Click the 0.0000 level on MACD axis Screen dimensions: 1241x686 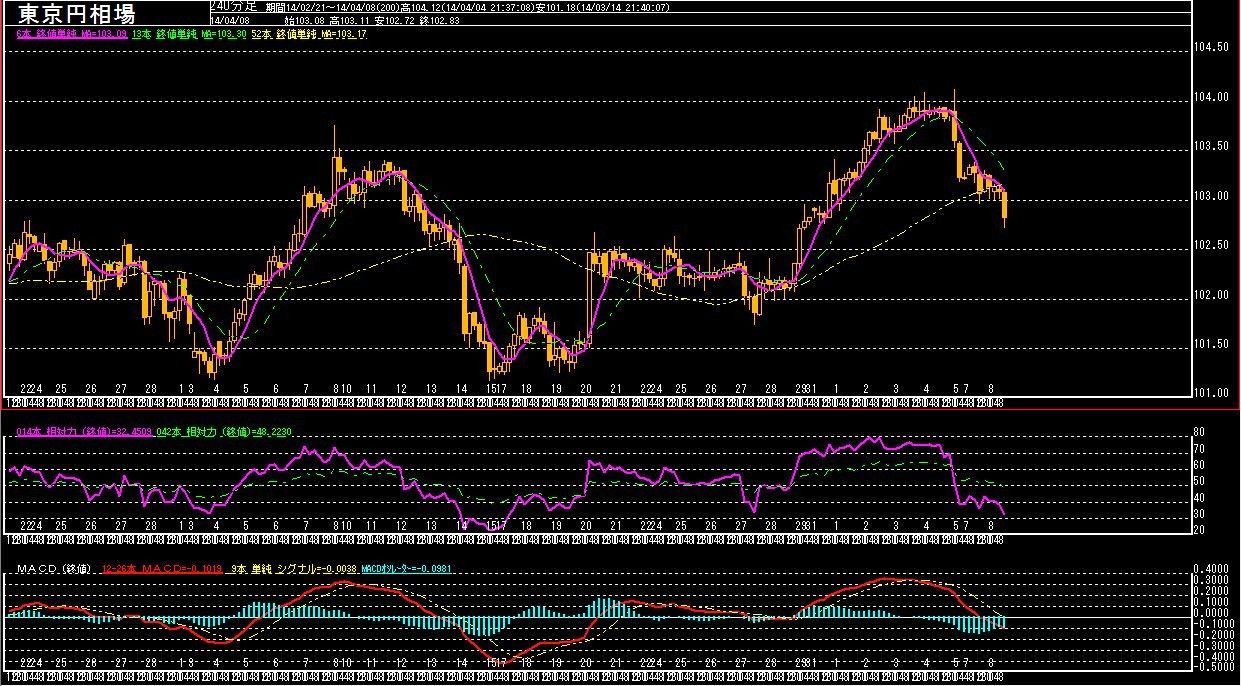[1213, 611]
